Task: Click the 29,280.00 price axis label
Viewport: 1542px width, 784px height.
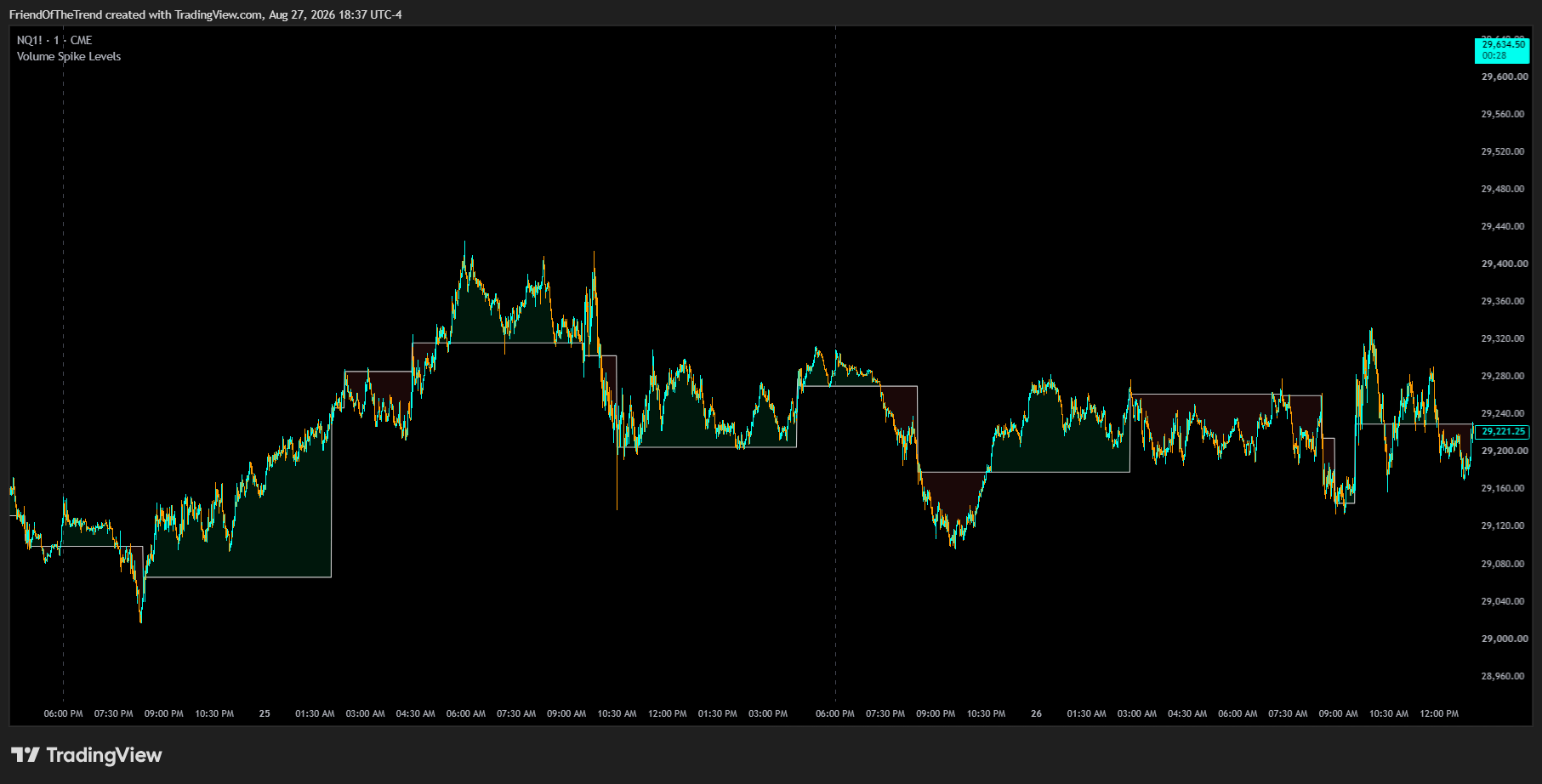Action: coord(1505,376)
